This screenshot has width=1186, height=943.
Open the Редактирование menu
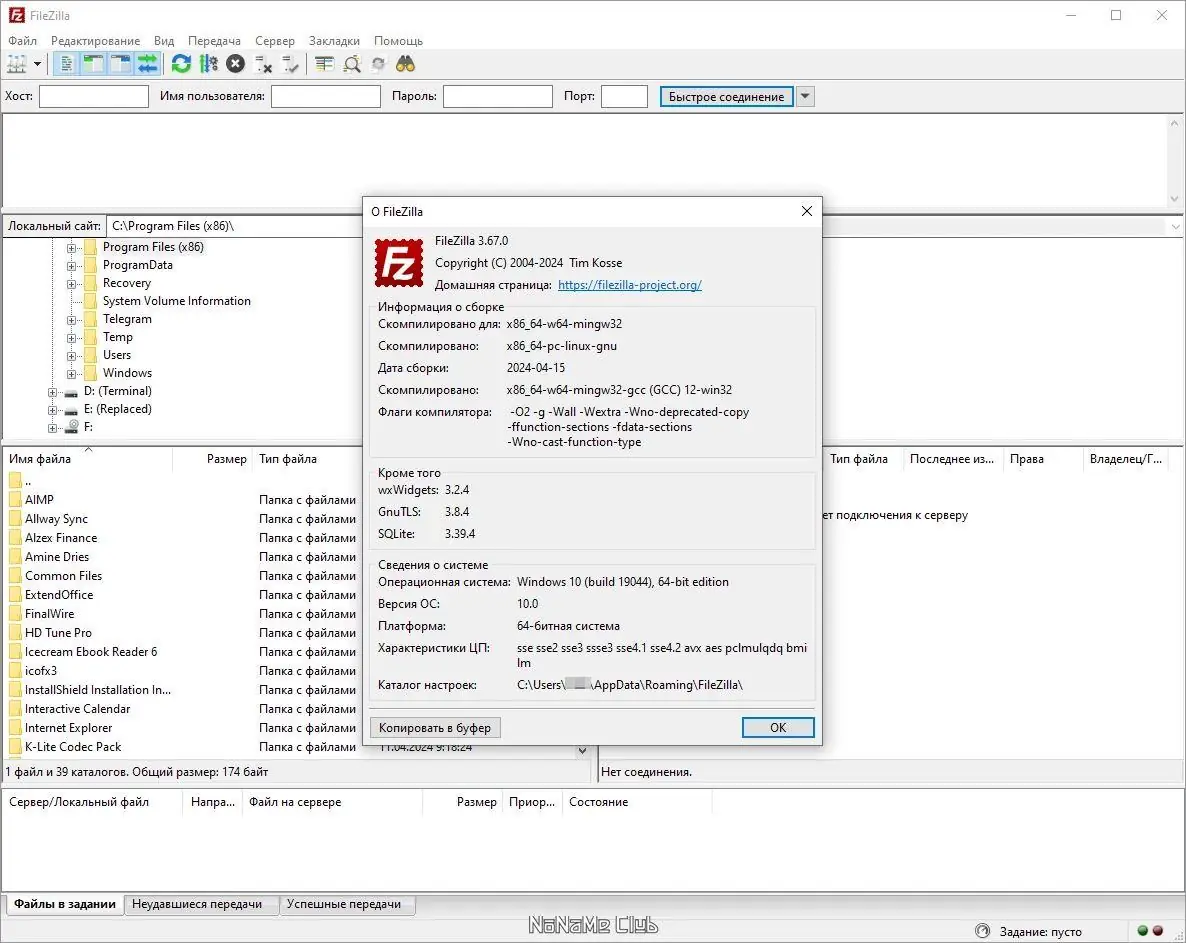95,41
